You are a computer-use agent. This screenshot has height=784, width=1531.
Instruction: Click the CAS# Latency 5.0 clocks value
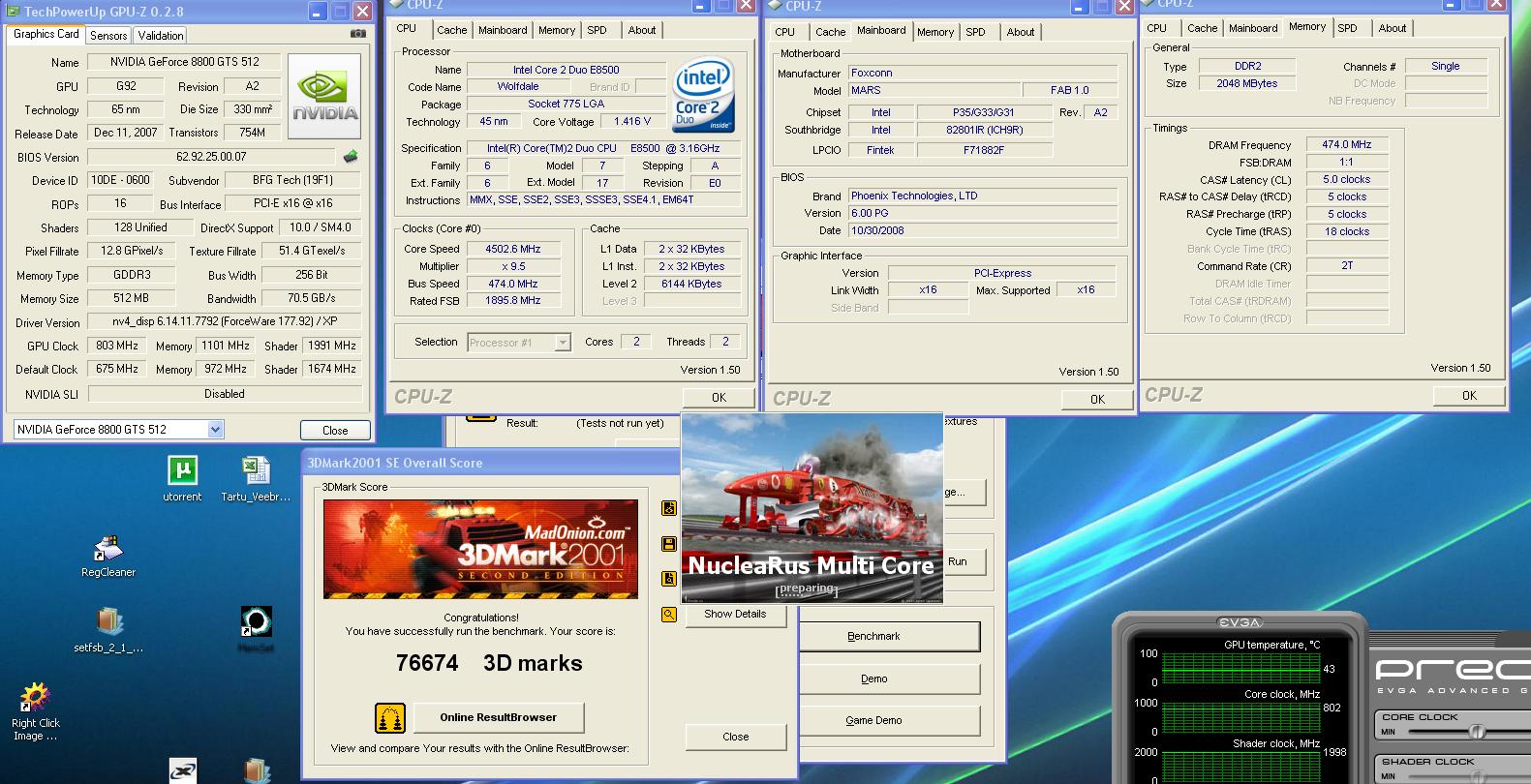tap(1347, 179)
